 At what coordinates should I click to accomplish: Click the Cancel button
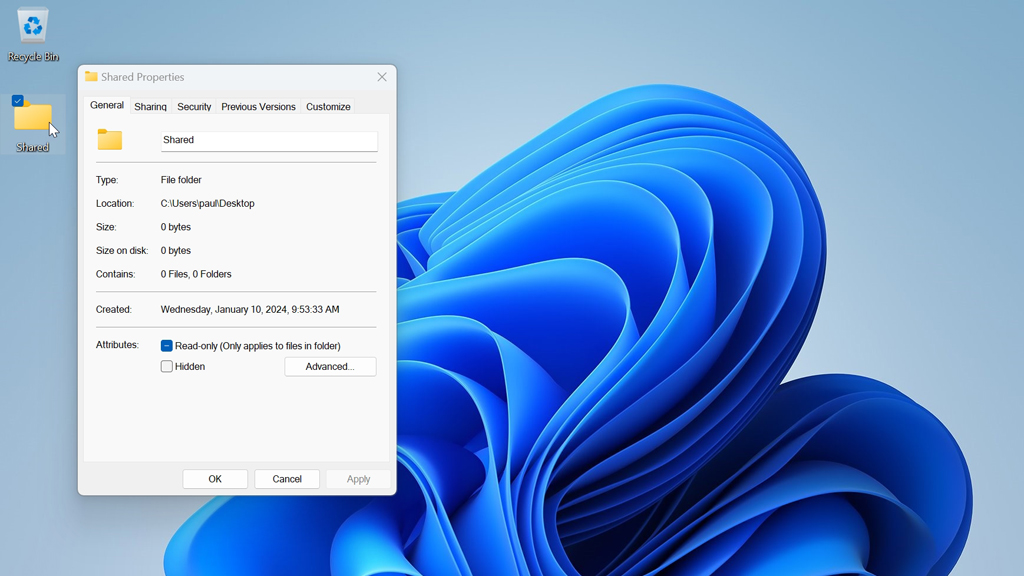287,479
